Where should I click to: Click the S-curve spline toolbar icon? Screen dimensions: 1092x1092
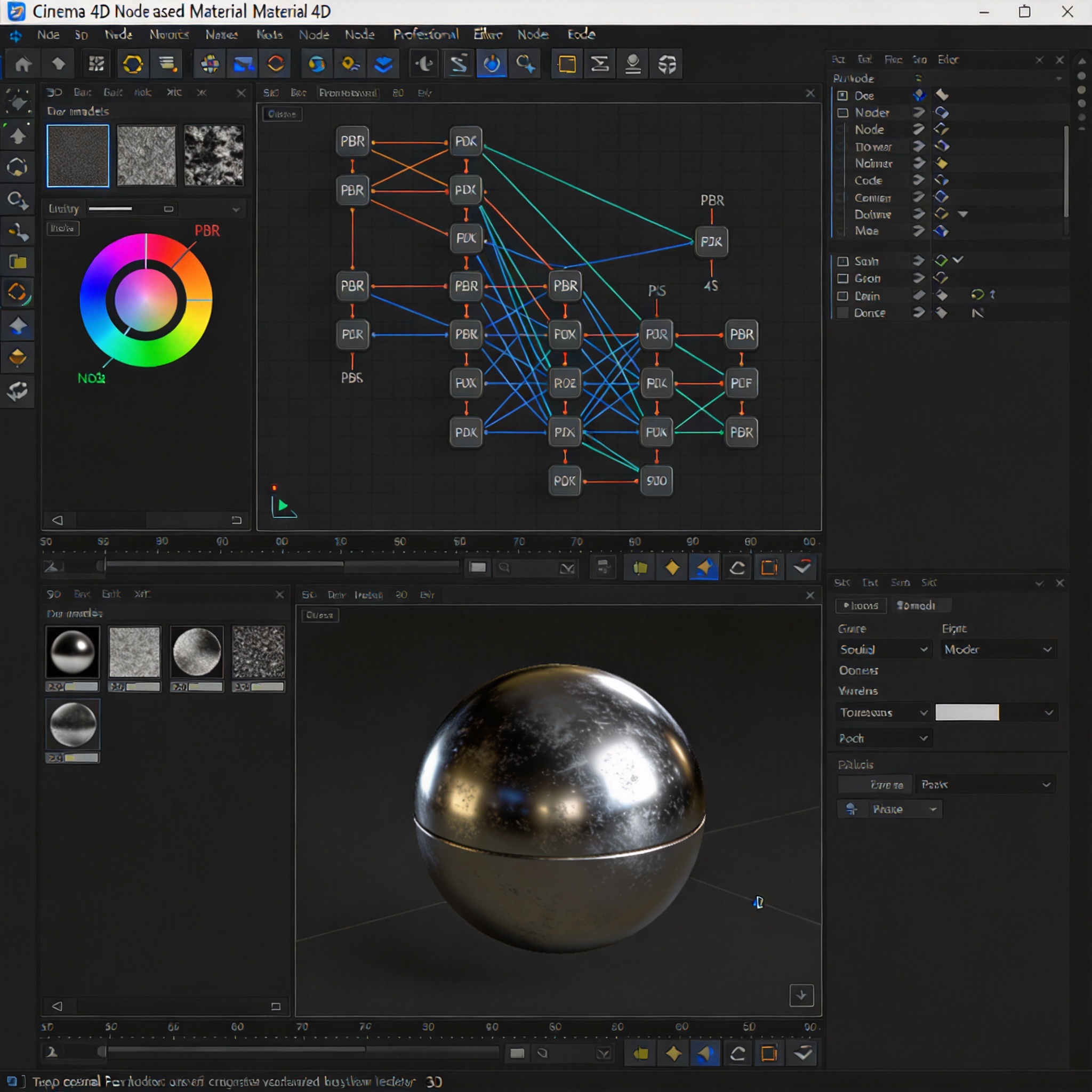(x=459, y=64)
